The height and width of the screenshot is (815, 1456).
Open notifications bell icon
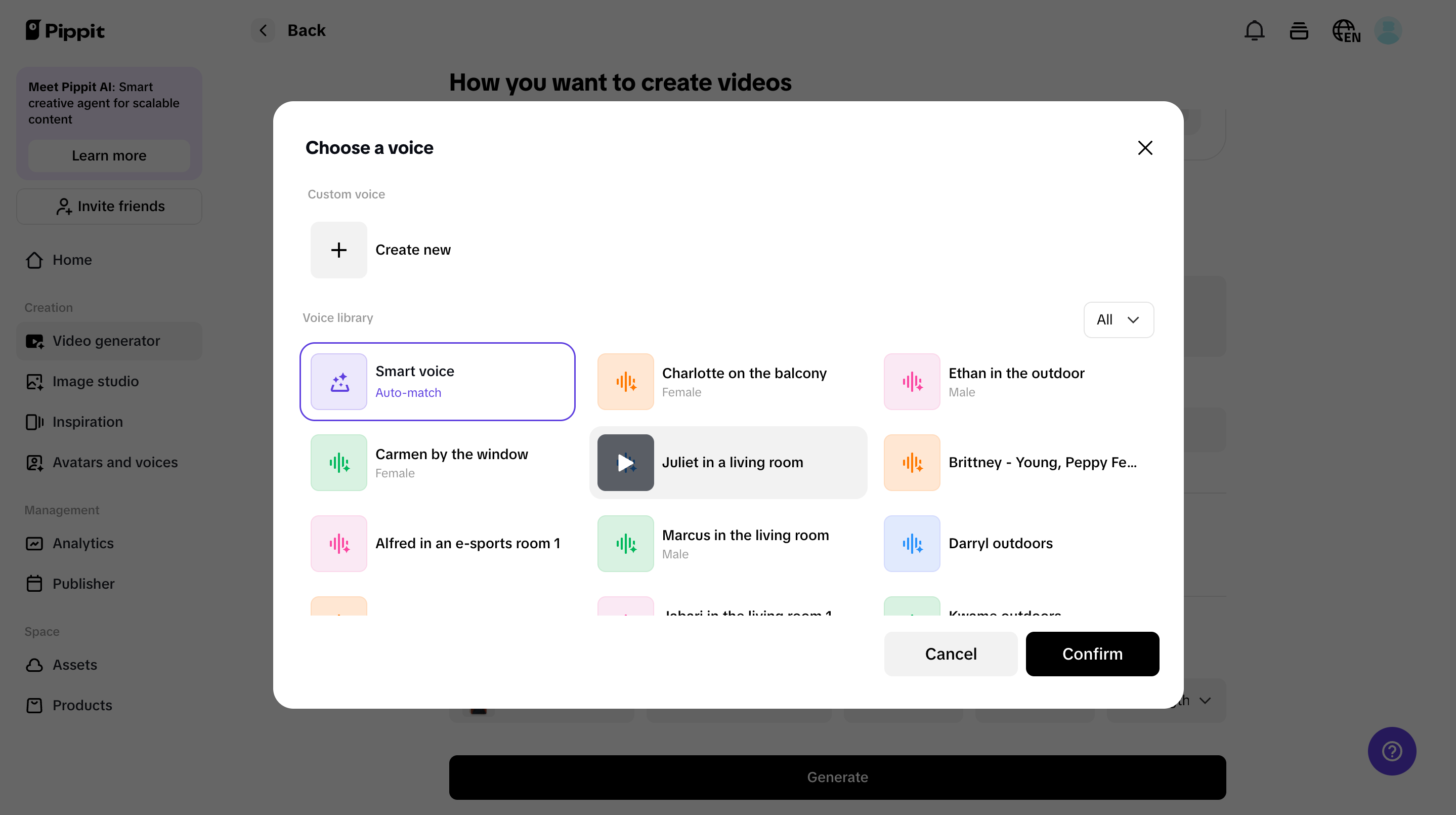[1254, 30]
